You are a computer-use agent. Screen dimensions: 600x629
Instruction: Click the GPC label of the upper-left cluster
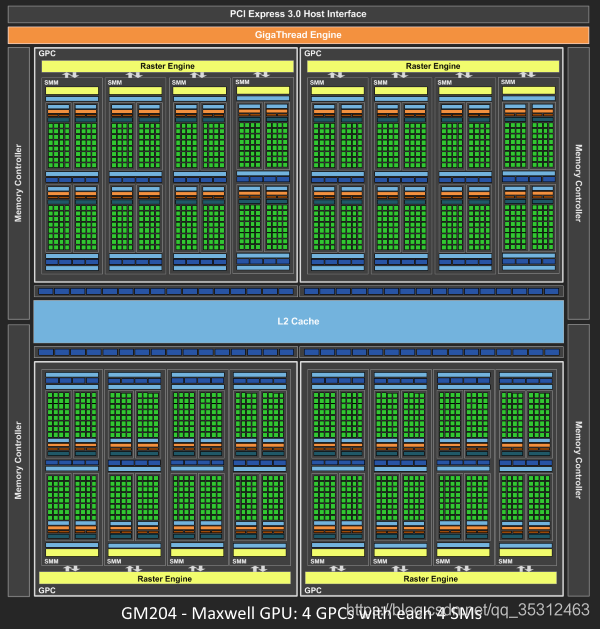pyautogui.click(x=47, y=53)
